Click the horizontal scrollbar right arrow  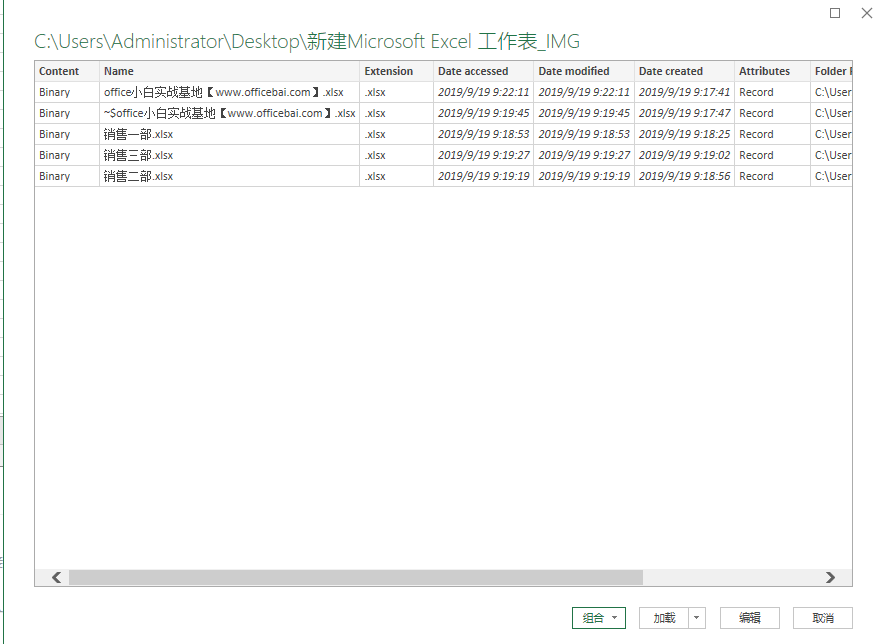[x=830, y=577]
